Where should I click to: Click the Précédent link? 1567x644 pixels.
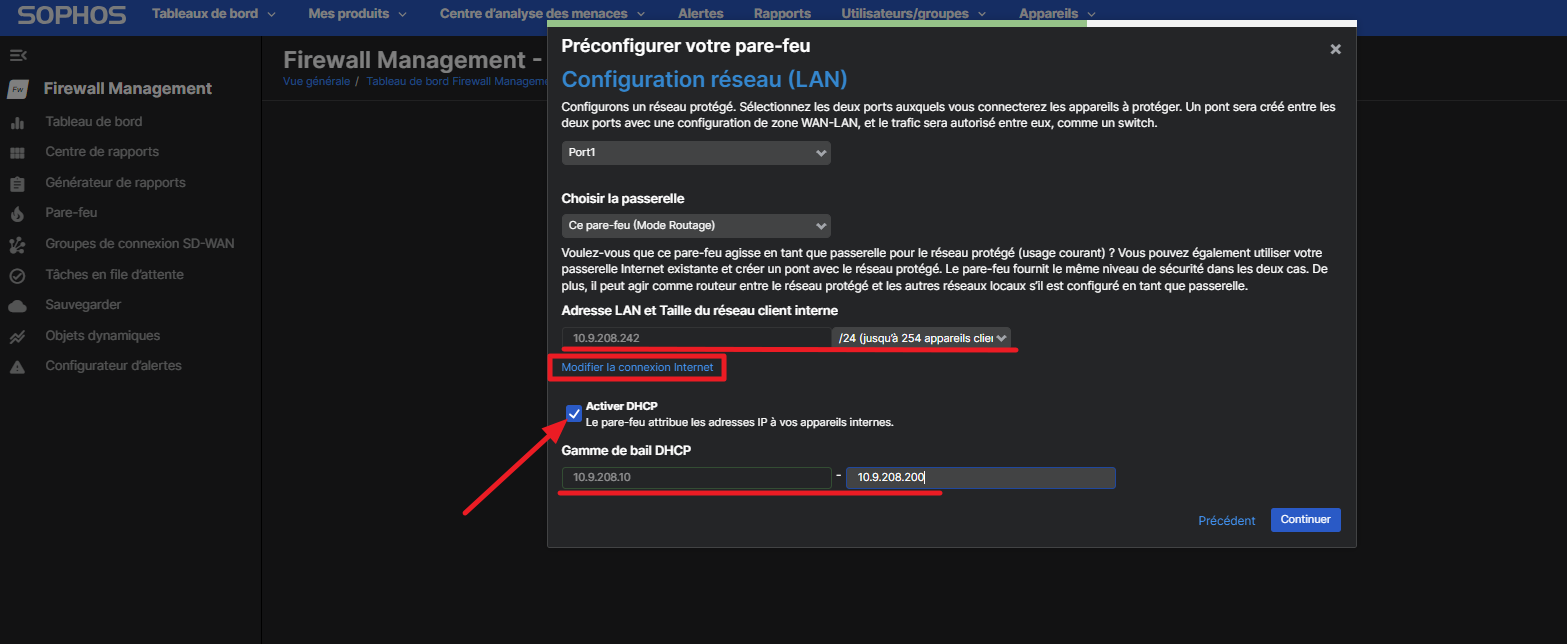1227,521
